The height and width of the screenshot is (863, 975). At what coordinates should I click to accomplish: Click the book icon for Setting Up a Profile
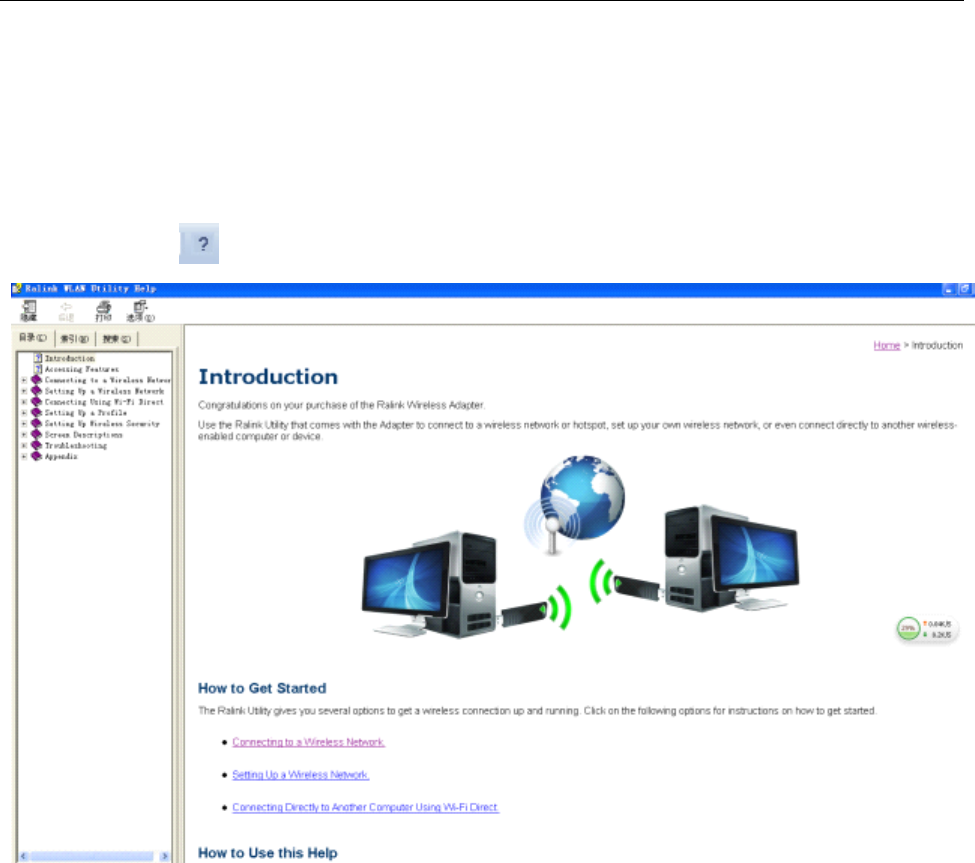pos(36,413)
